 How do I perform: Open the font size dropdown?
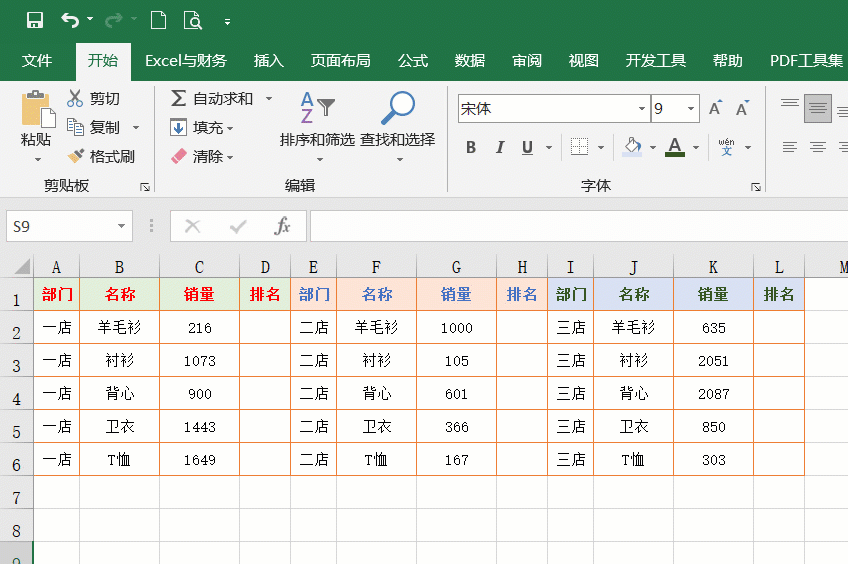690,109
